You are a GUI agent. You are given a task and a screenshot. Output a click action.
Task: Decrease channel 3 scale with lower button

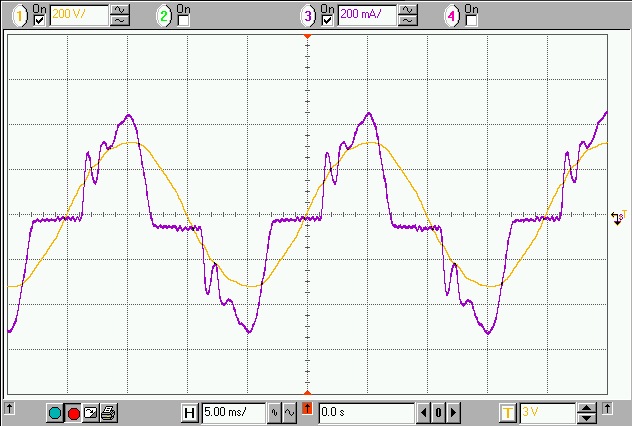[x=408, y=21]
